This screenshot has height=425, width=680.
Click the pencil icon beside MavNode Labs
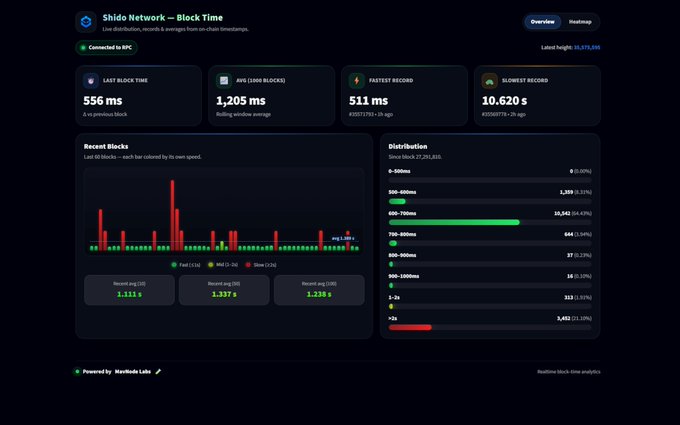click(x=158, y=372)
